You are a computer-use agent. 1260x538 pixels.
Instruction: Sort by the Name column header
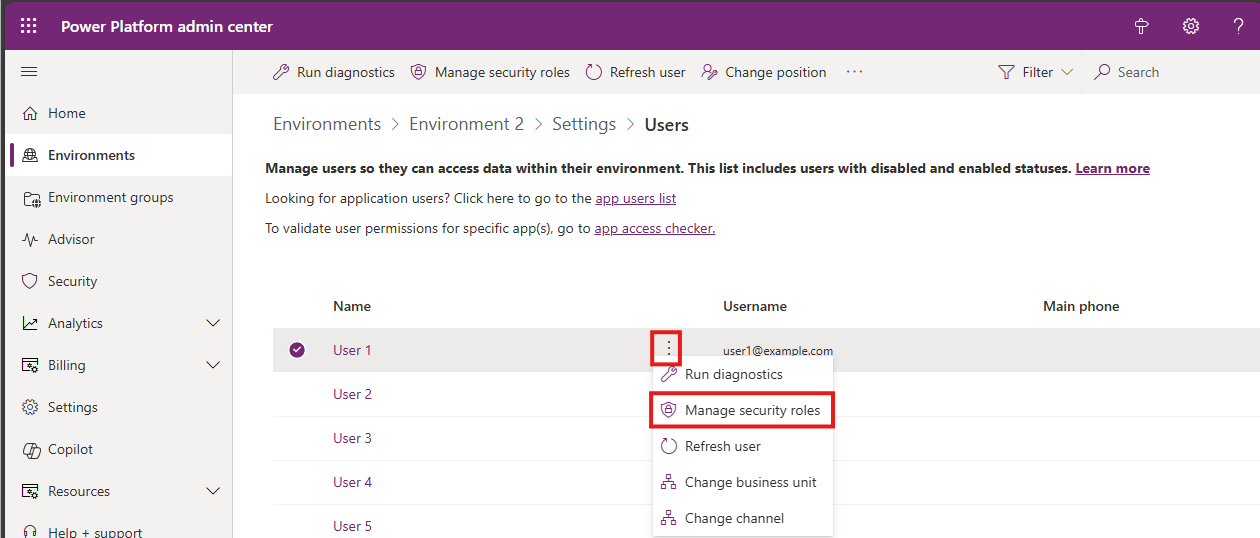coord(352,306)
